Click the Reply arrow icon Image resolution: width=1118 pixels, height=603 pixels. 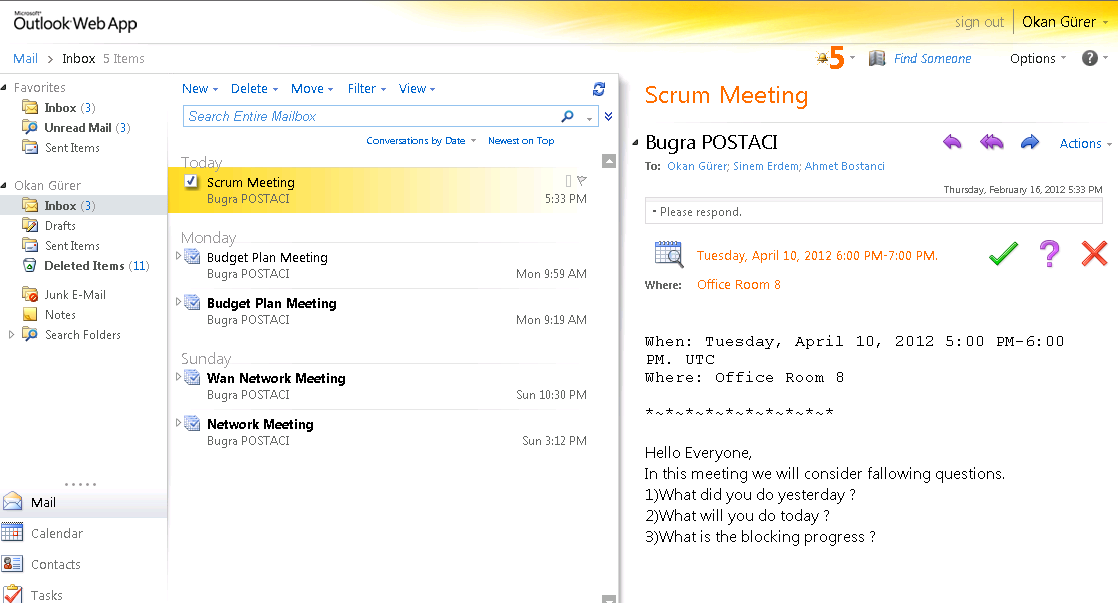(952, 143)
